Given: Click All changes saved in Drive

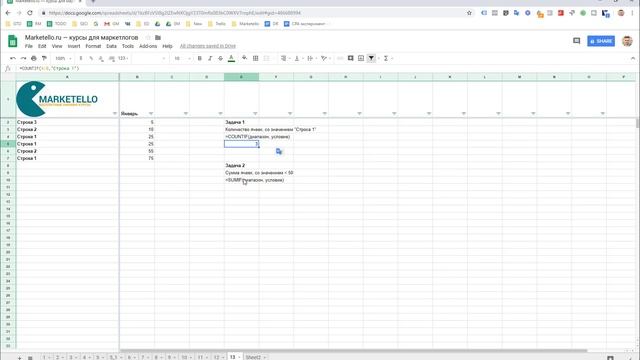Looking at the screenshot, I should click(x=208, y=46).
